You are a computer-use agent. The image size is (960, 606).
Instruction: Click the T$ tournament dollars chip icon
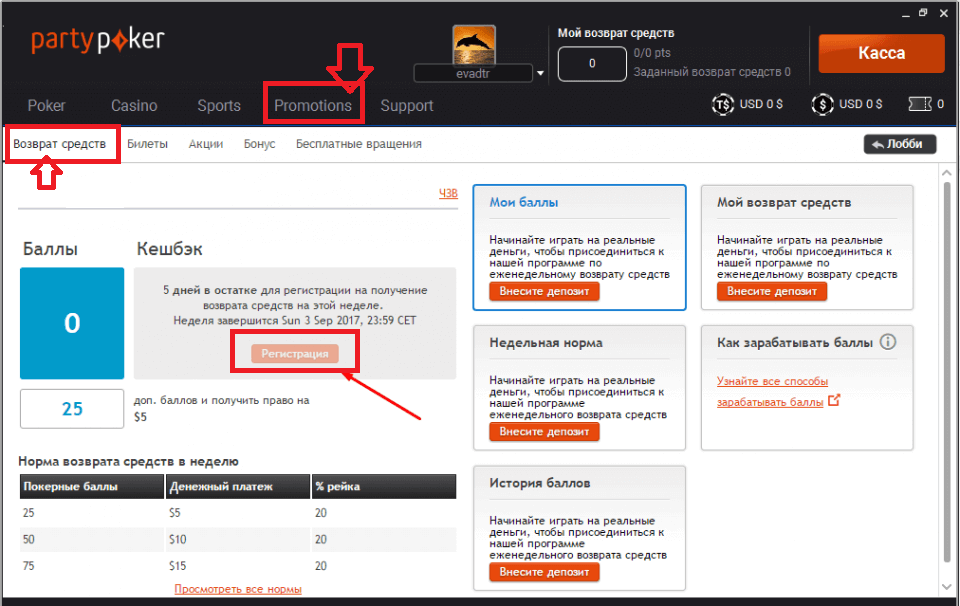click(722, 103)
